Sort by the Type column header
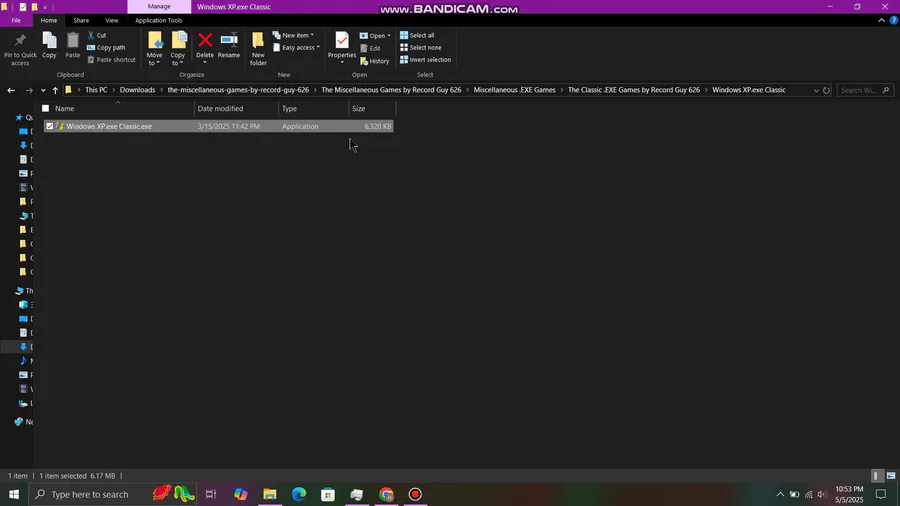 coord(313,108)
